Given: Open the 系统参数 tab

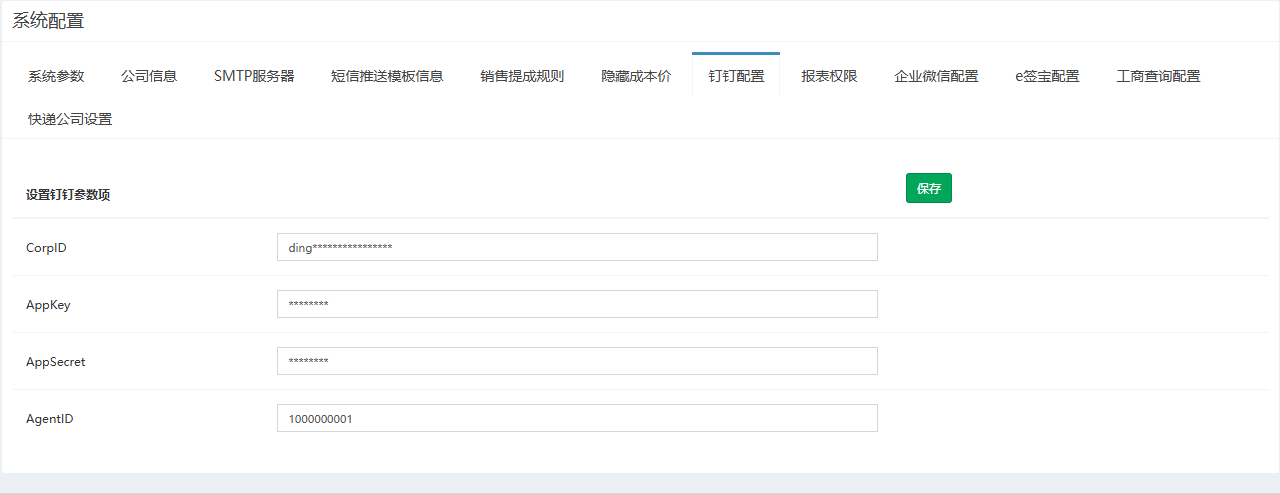Looking at the screenshot, I should [56, 76].
